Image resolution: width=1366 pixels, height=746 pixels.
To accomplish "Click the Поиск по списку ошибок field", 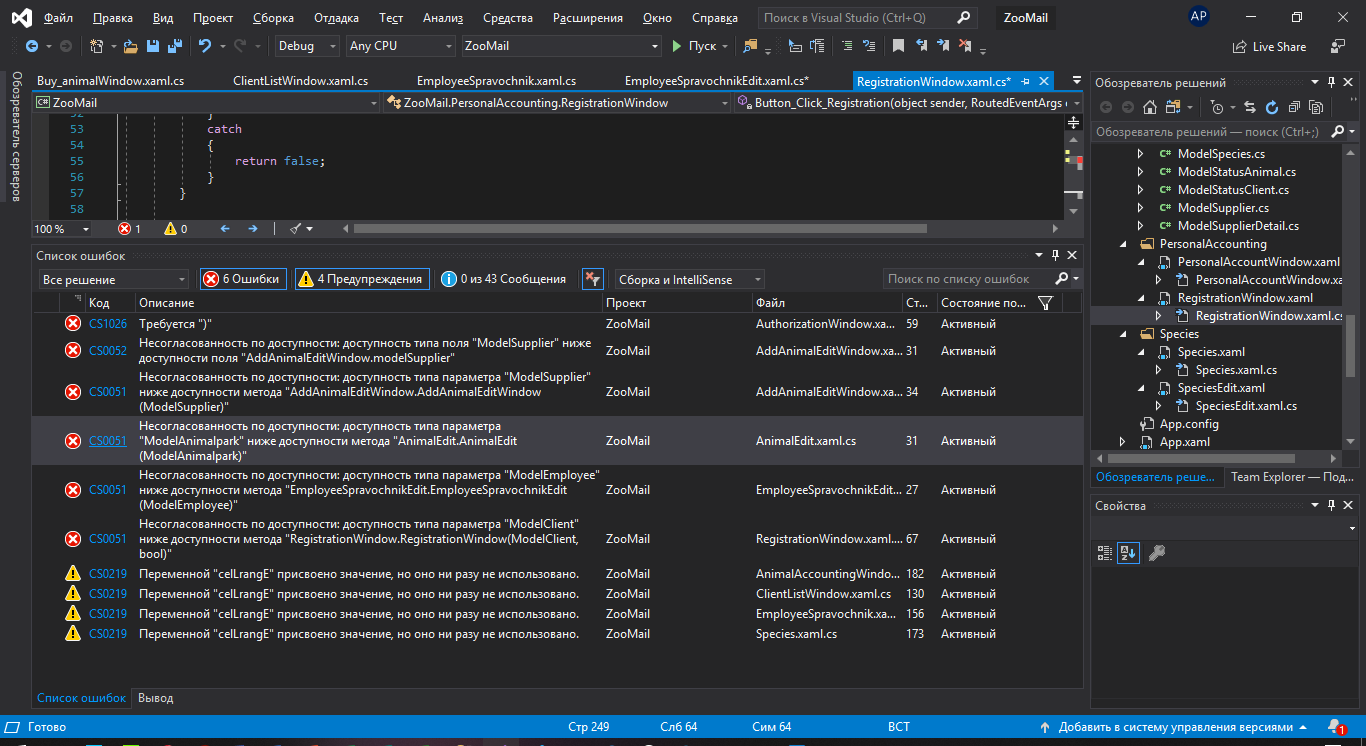I will (968, 279).
